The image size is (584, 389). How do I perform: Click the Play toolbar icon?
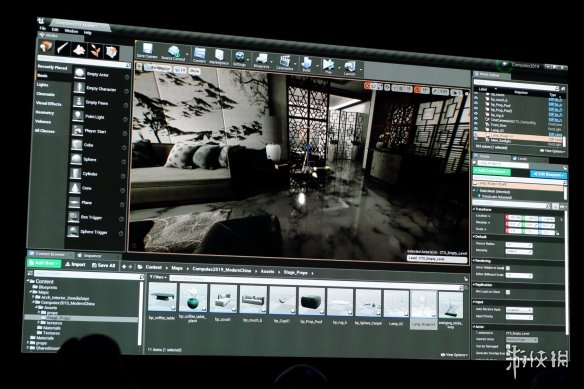point(328,66)
